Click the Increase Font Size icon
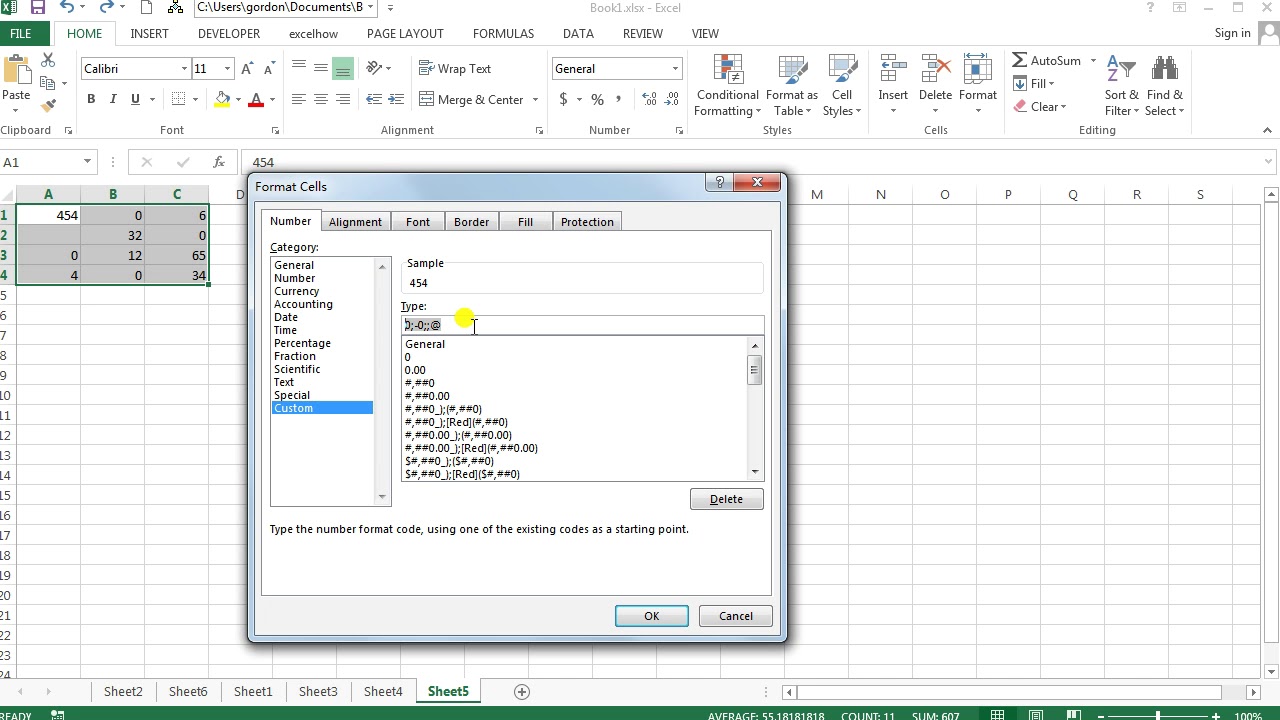Screen dimensions: 1280x720 247,68
